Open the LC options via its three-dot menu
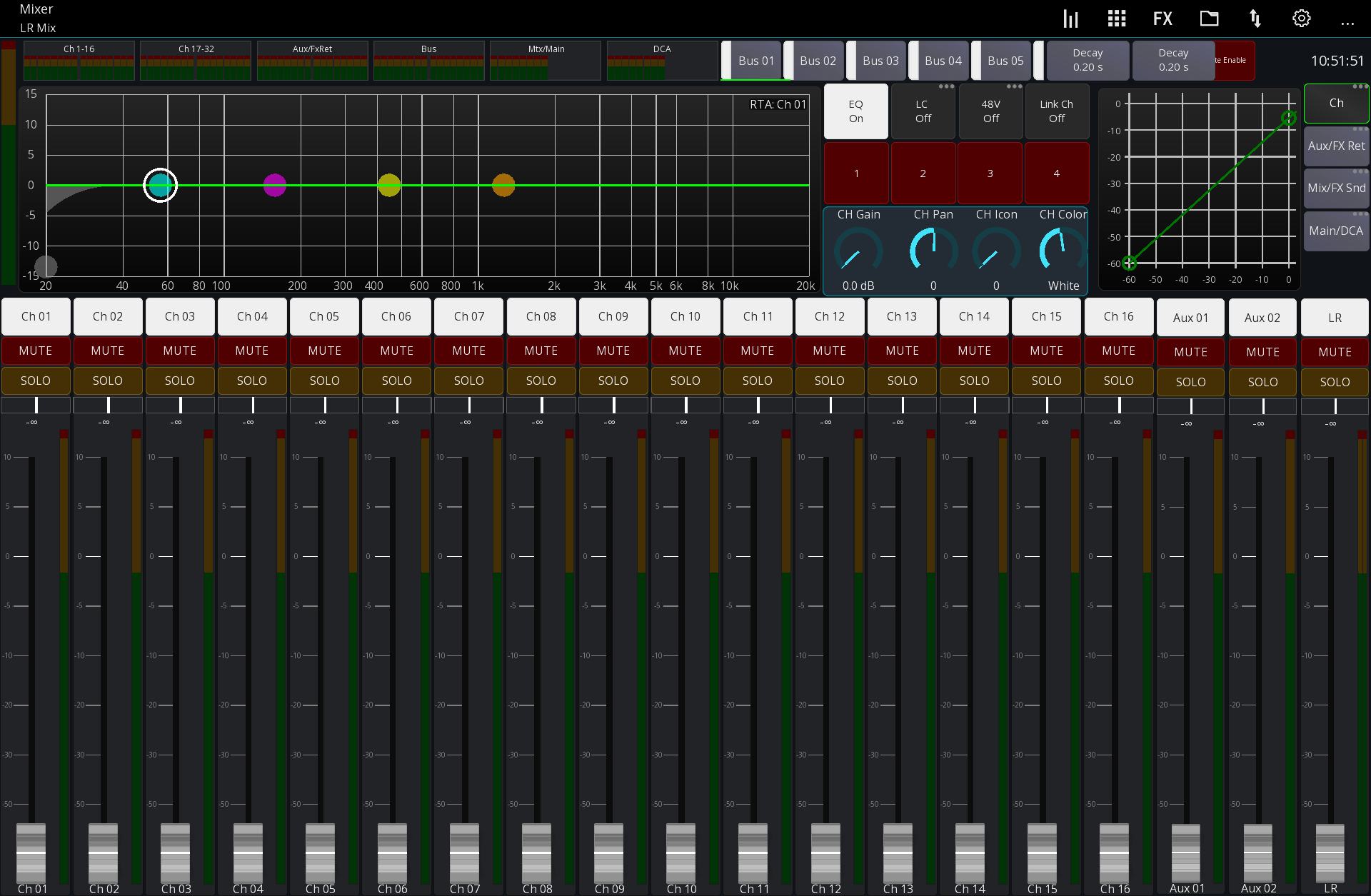This screenshot has height=896, width=1371. point(948,86)
